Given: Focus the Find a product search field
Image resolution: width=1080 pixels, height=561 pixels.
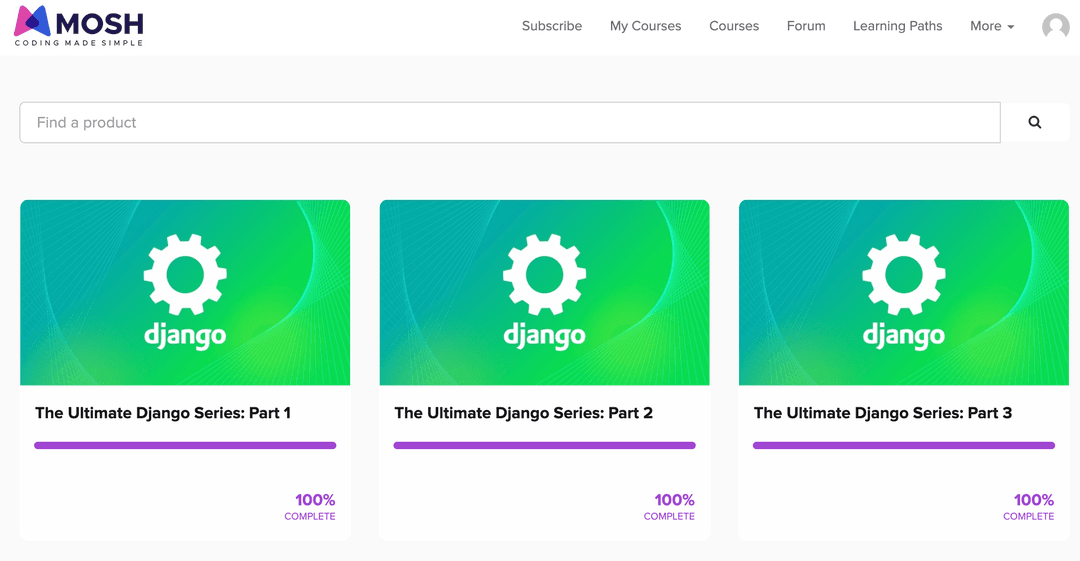Looking at the screenshot, I should pyautogui.click(x=509, y=122).
